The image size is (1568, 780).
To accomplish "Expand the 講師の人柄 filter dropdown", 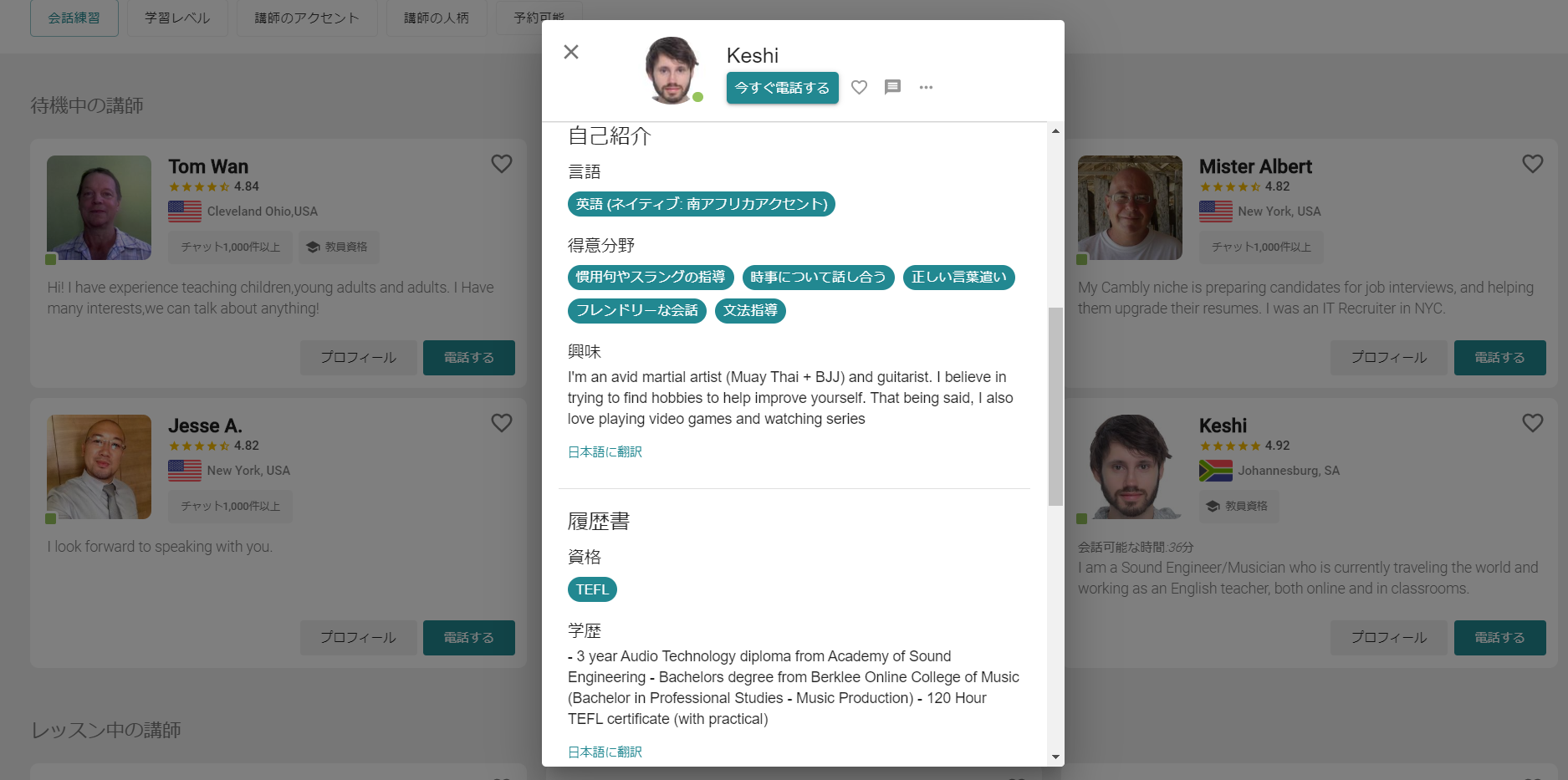I will (x=437, y=18).
